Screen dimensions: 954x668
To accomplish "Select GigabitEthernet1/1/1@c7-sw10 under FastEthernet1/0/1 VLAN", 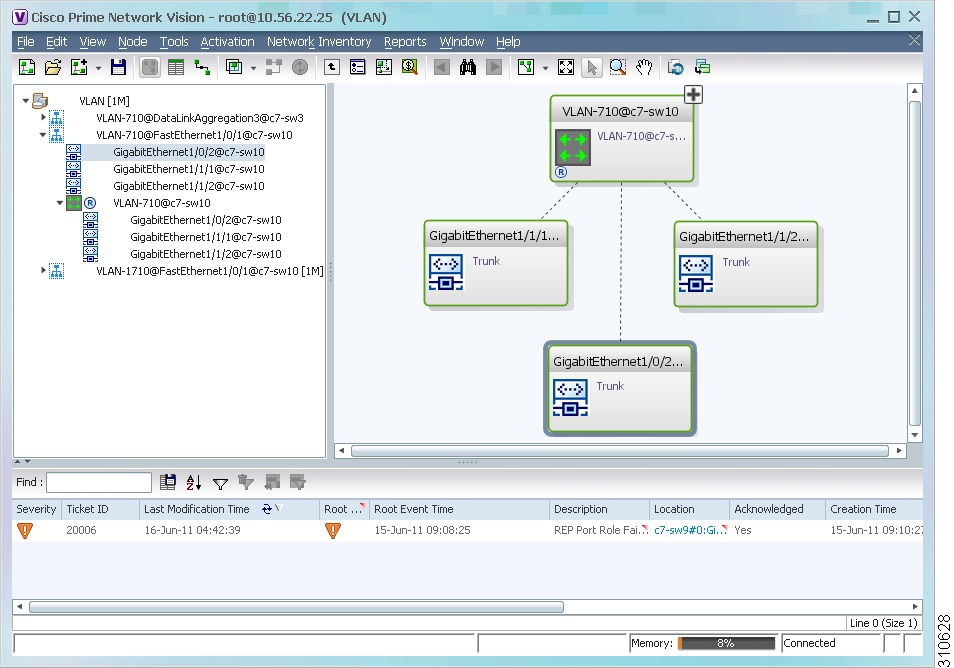I will tap(189, 169).
